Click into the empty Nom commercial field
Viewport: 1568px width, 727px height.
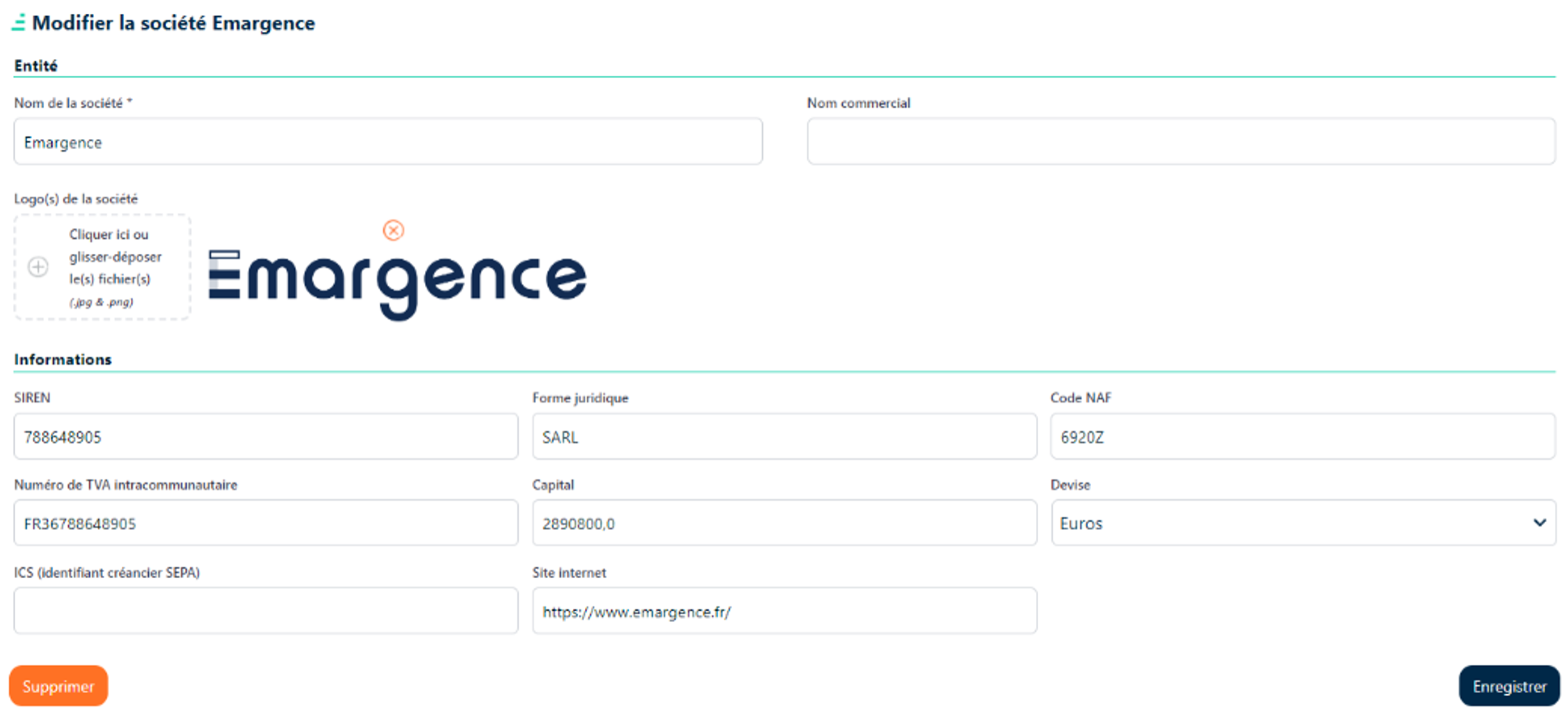click(1181, 141)
